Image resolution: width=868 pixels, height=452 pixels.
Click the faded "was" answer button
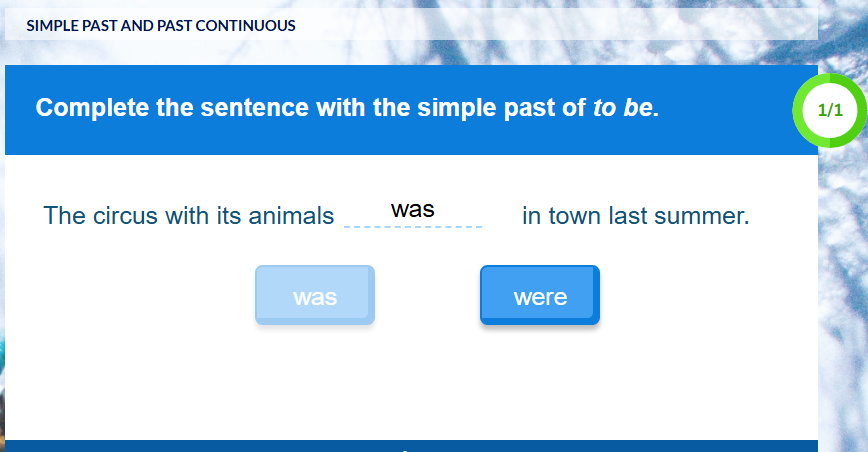[315, 296]
